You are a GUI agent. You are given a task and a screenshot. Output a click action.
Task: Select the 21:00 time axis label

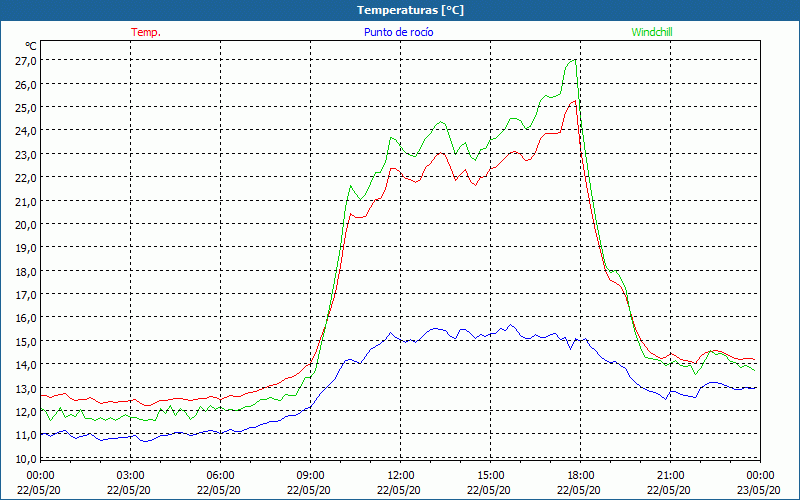click(x=670, y=475)
